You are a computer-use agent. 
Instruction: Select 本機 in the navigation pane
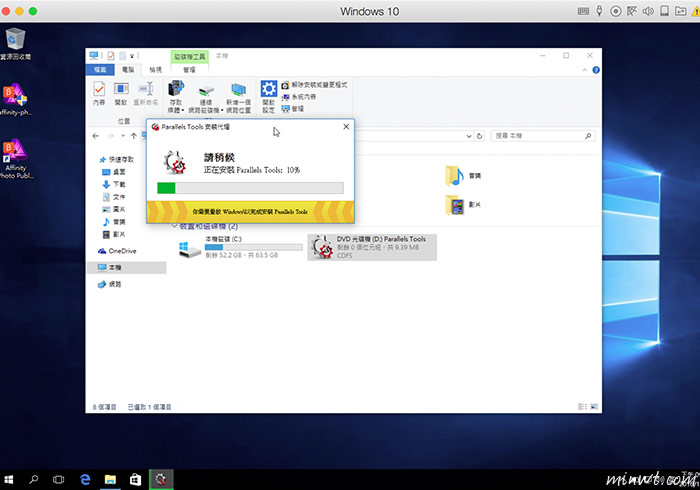(127, 267)
